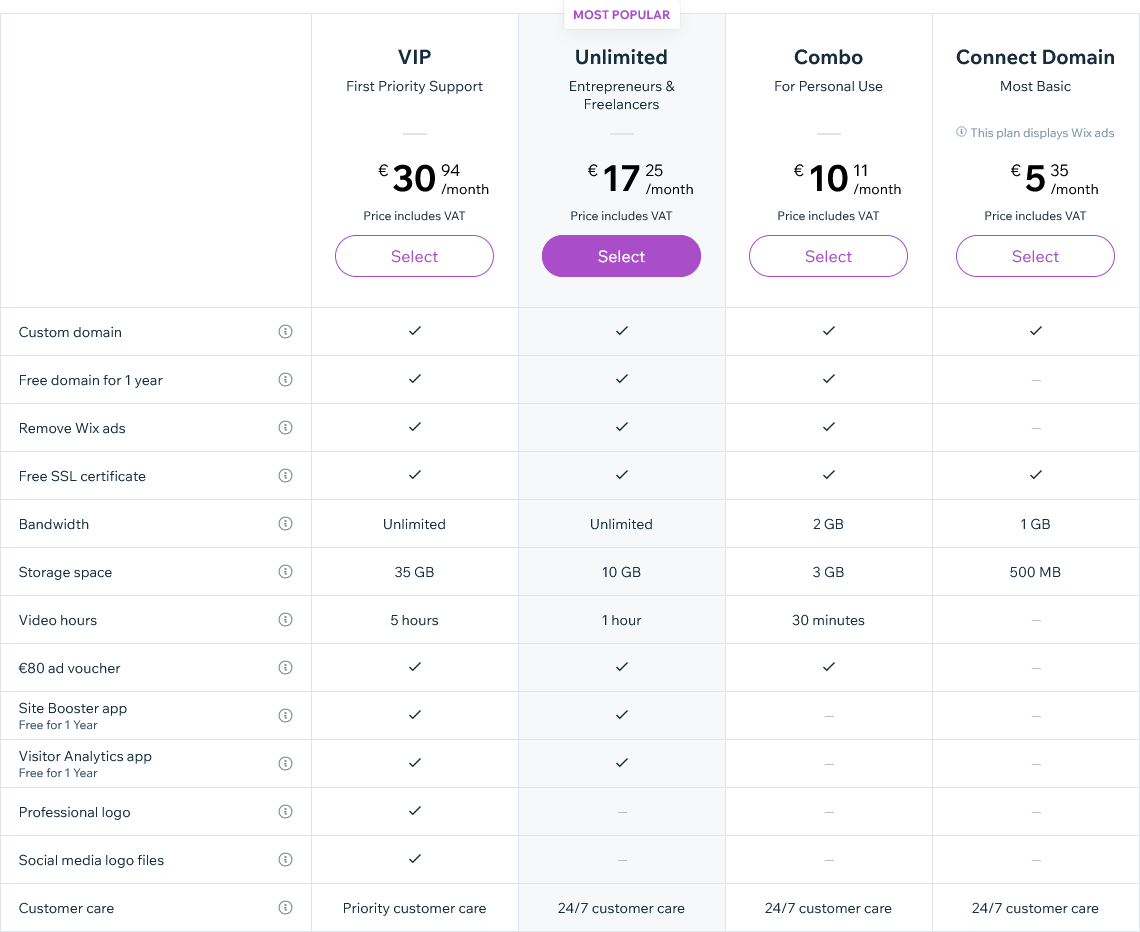Click the Combo checkmark for Remove Wix ads

pyautogui.click(x=828, y=427)
